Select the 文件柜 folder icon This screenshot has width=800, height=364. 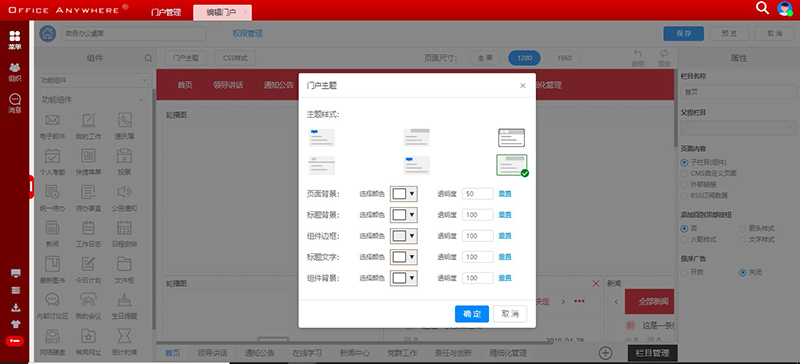tap(124, 264)
